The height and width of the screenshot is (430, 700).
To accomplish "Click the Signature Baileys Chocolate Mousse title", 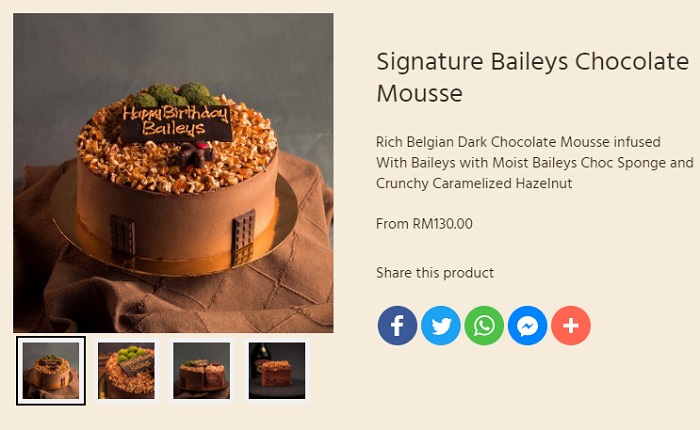I will [x=533, y=77].
